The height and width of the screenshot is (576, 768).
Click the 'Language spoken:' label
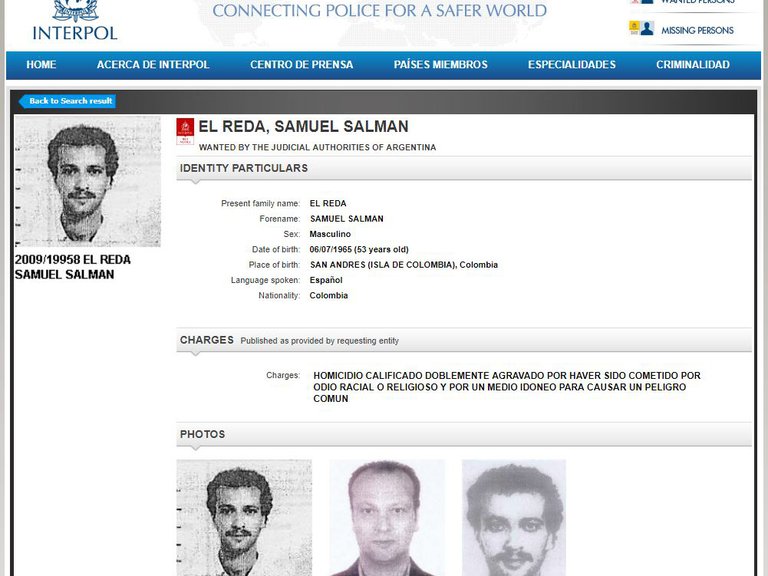pyautogui.click(x=265, y=280)
